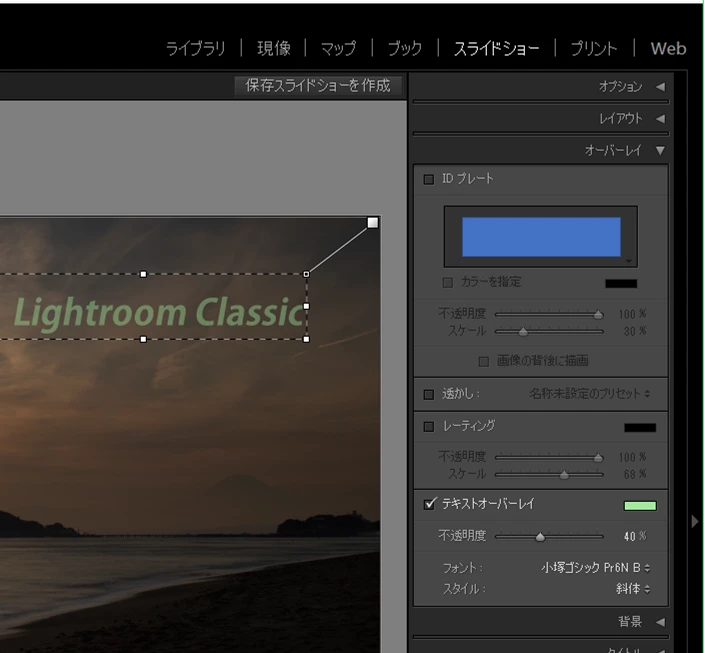Open the green text overlay color swatch
The image size is (705, 653).
[640, 506]
